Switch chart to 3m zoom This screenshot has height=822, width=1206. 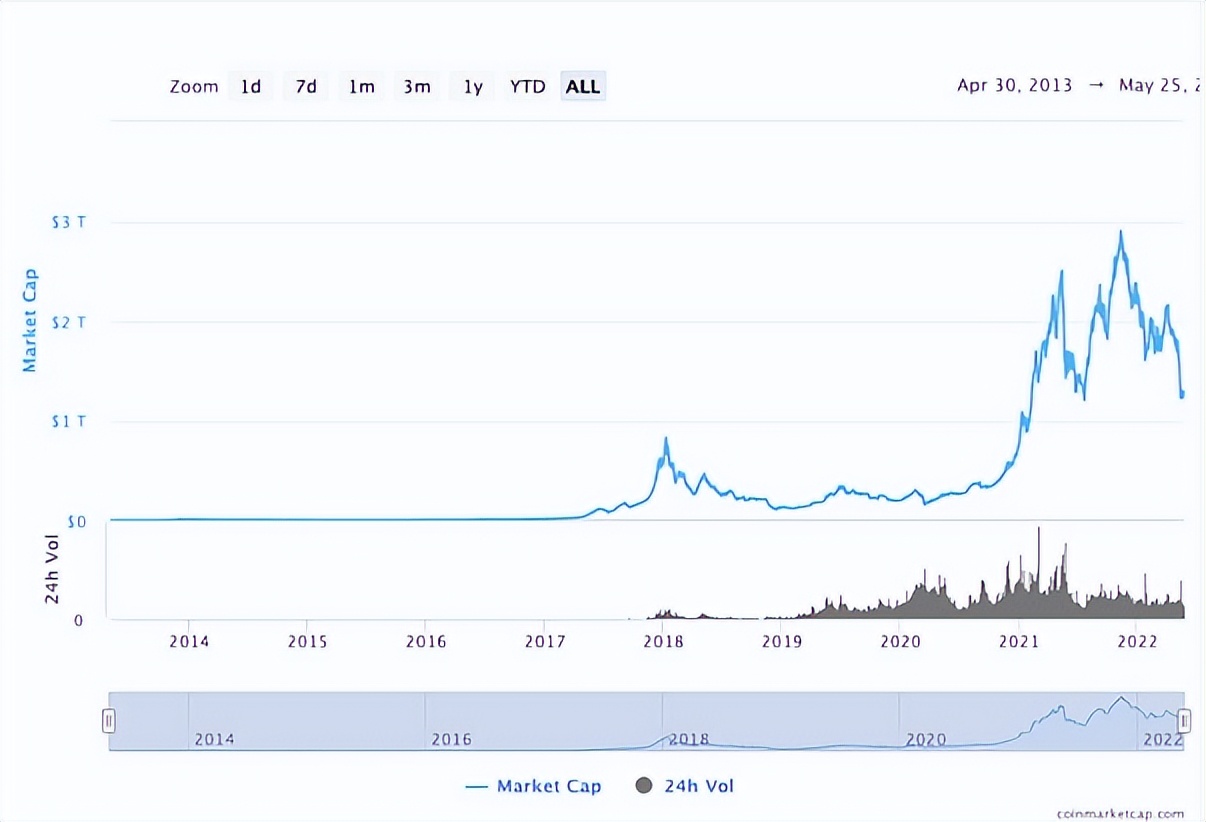pyautogui.click(x=417, y=87)
